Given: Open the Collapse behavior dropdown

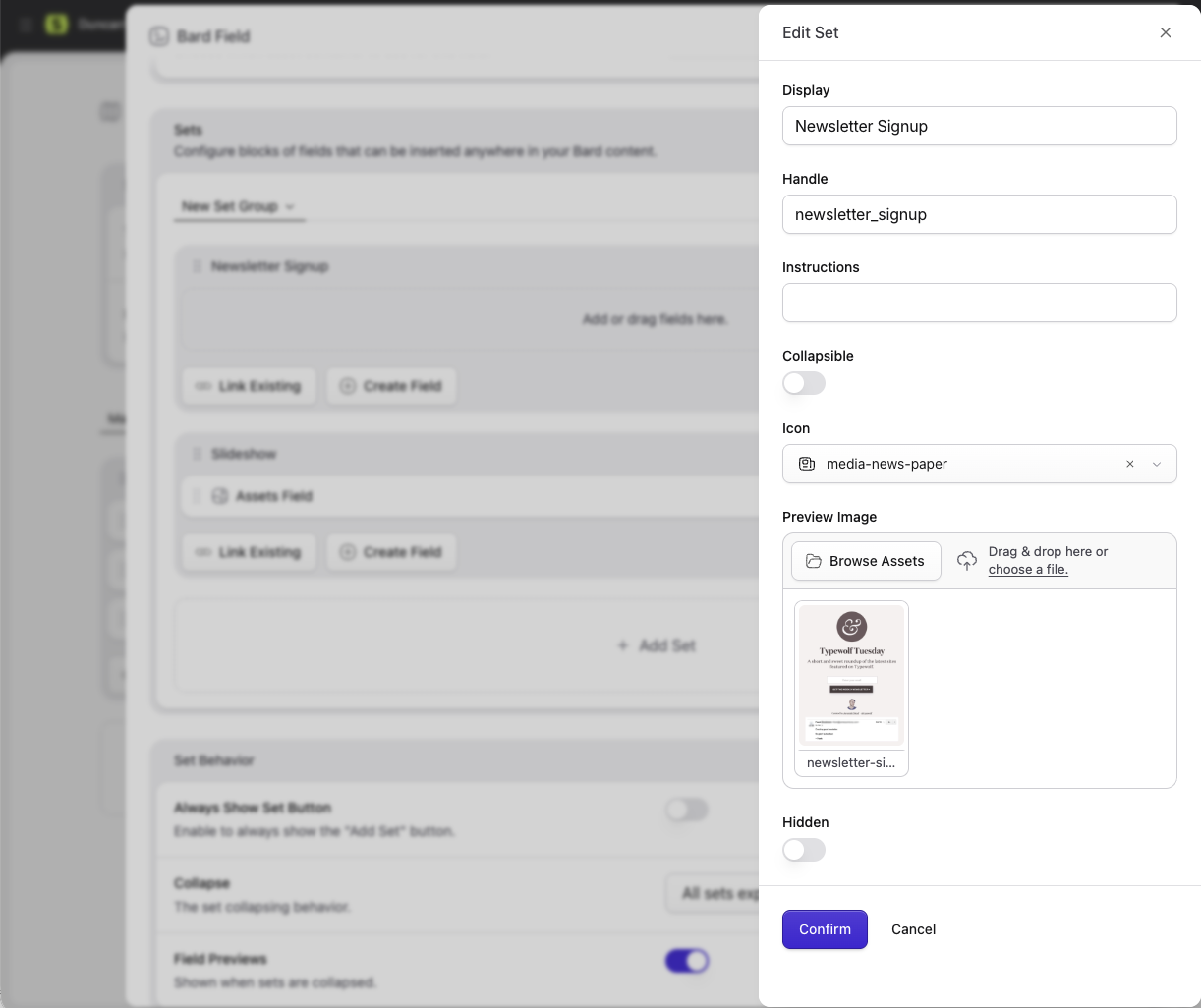Looking at the screenshot, I should click(x=713, y=893).
